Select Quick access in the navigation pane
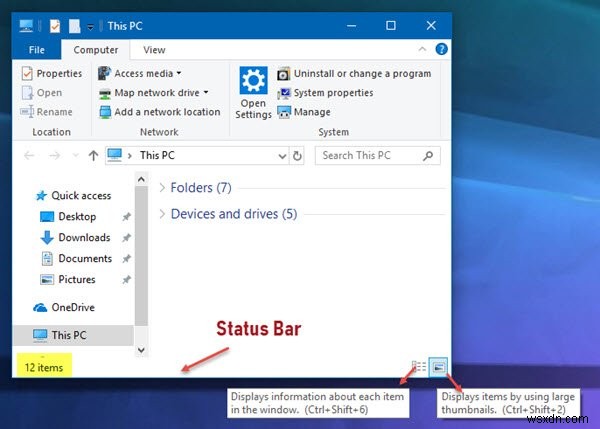 click(73, 196)
